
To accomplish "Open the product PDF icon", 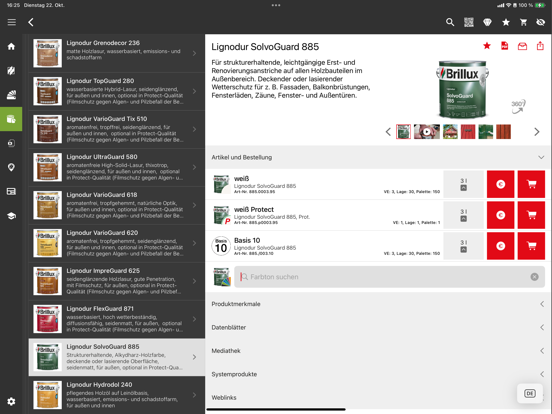I will point(504,46).
